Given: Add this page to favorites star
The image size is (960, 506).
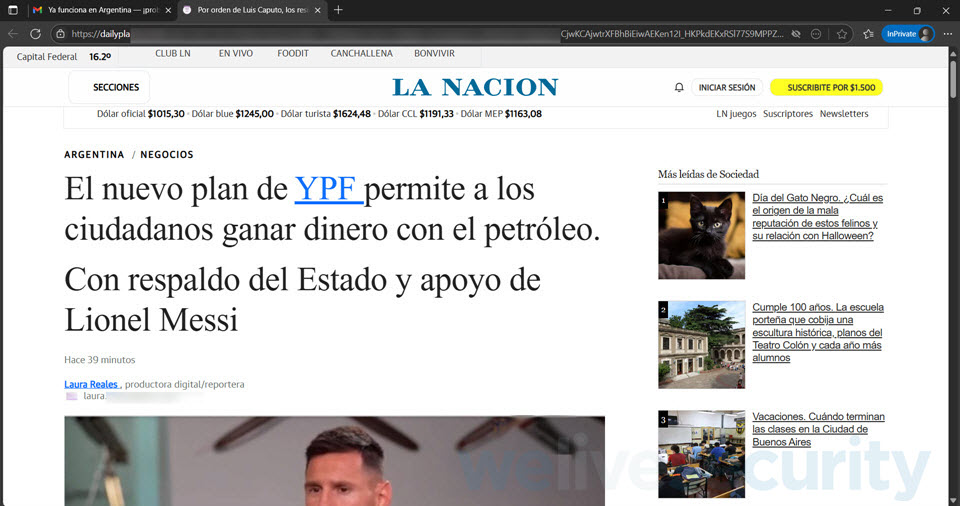Looking at the screenshot, I should [x=842, y=34].
